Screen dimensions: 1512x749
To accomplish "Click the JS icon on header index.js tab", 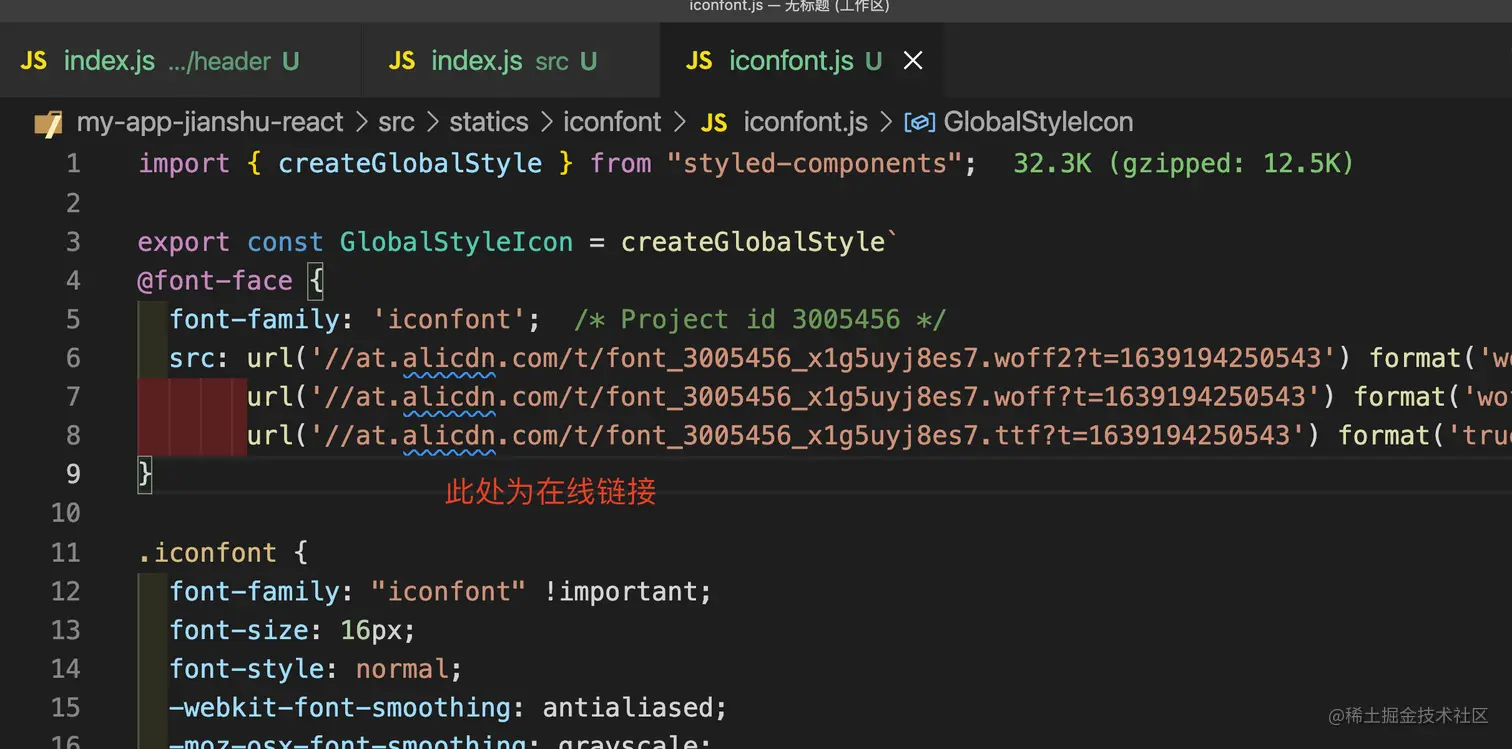I will point(34,61).
